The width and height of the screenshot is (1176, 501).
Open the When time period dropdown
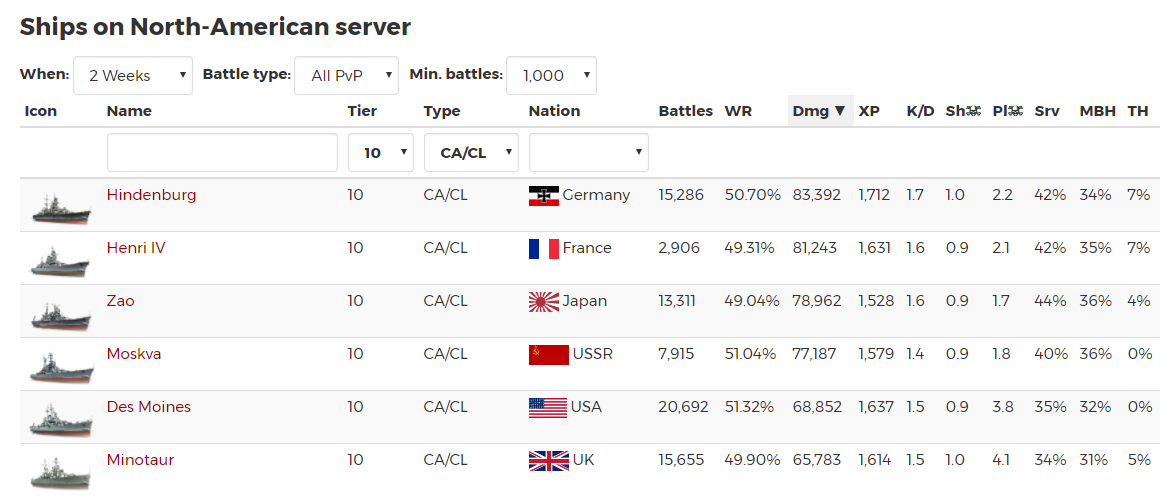tap(133, 76)
